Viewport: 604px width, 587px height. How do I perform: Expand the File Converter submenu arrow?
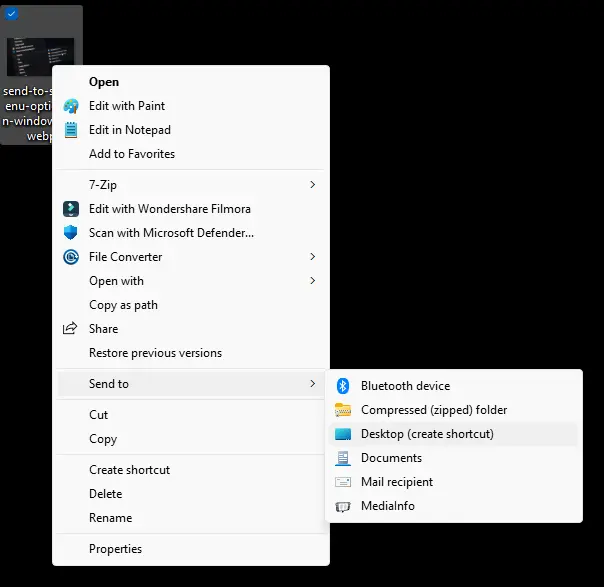(312, 257)
